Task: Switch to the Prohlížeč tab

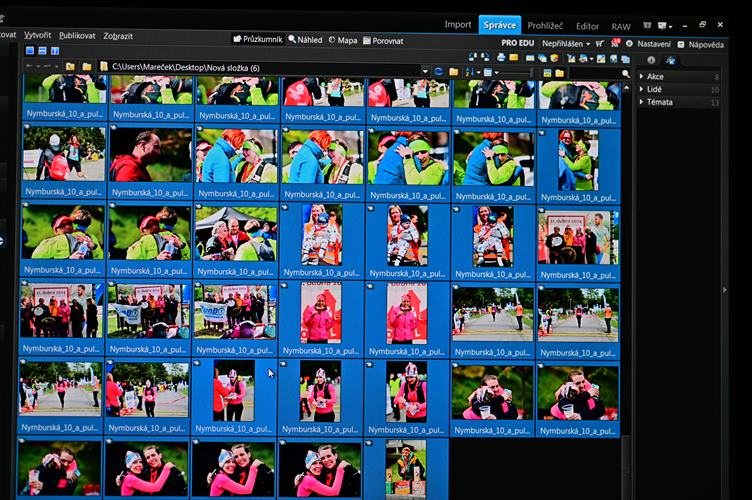Action: point(545,26)
